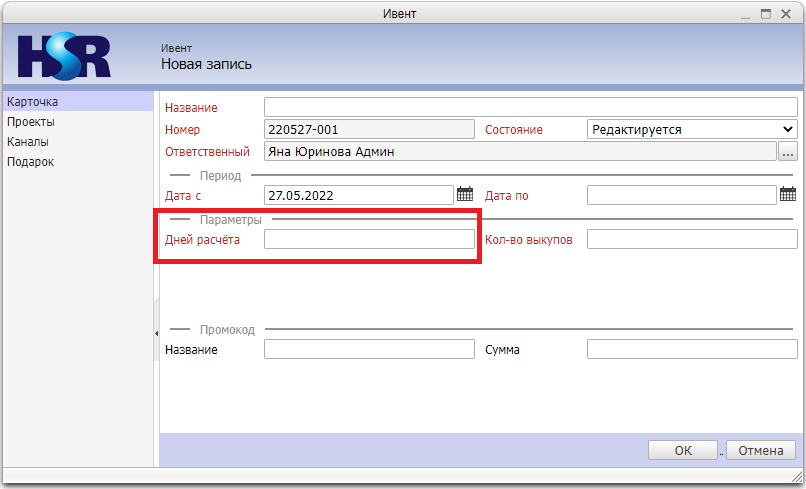
Task: Focus the Кол-во выкупов input
Action: click(x=692, y=240)
